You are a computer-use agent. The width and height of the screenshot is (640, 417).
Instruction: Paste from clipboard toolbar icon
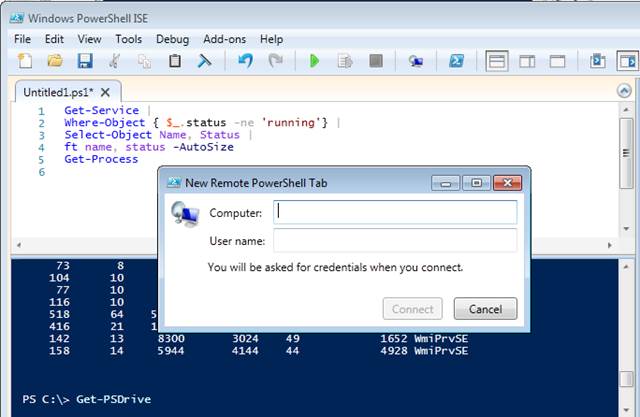coord(175,61)
